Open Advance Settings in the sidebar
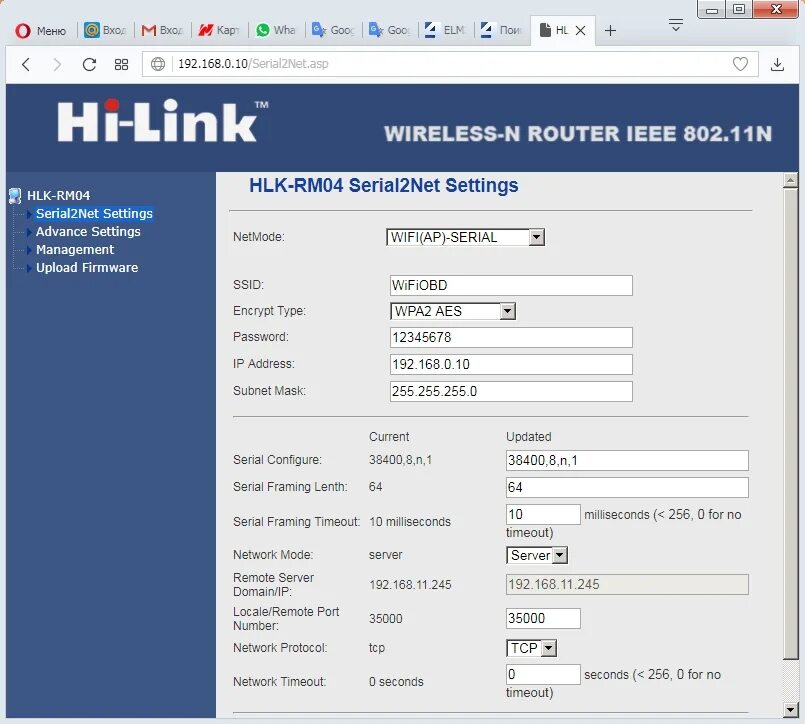Screen dimensions: 805x724 click(x=87, y=231)
